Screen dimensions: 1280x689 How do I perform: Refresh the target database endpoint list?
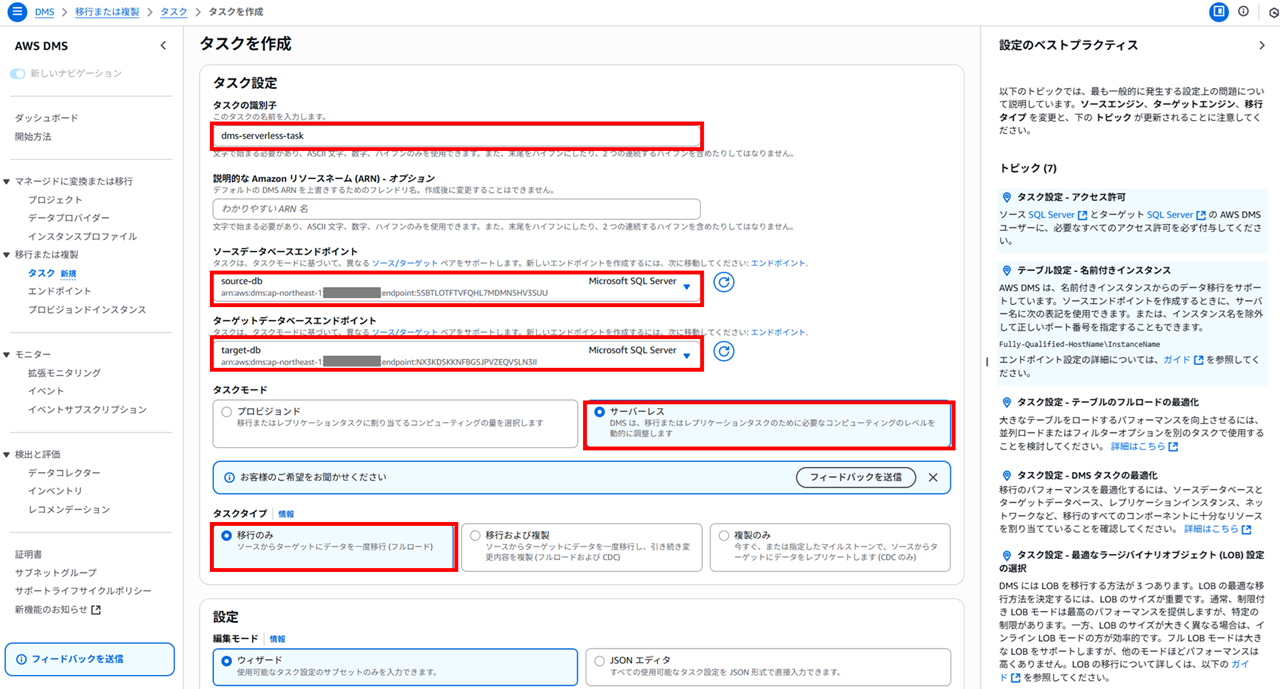[724, 351]
